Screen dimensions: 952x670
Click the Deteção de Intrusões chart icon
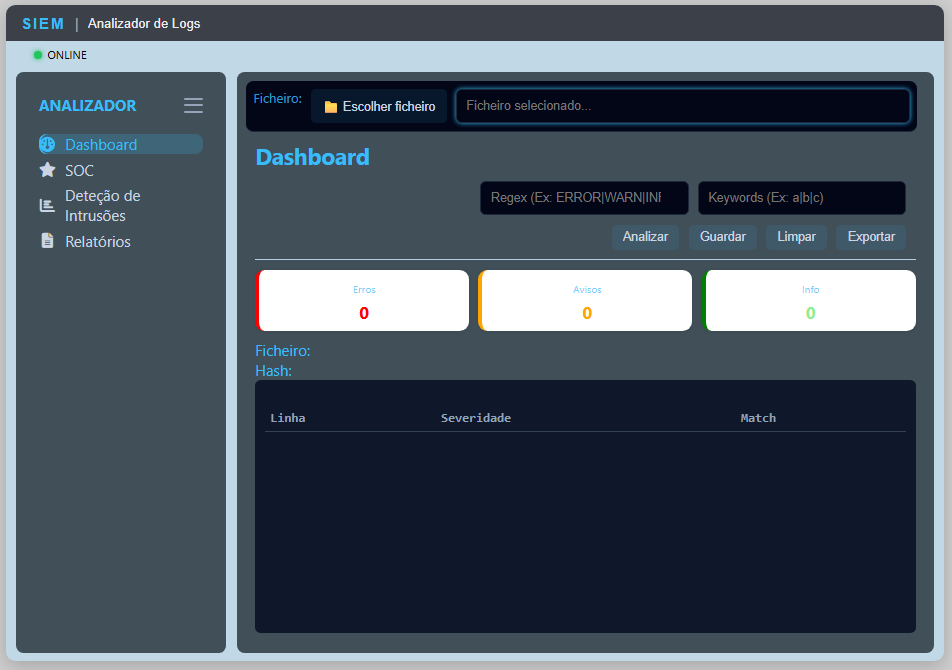[47, 205]
